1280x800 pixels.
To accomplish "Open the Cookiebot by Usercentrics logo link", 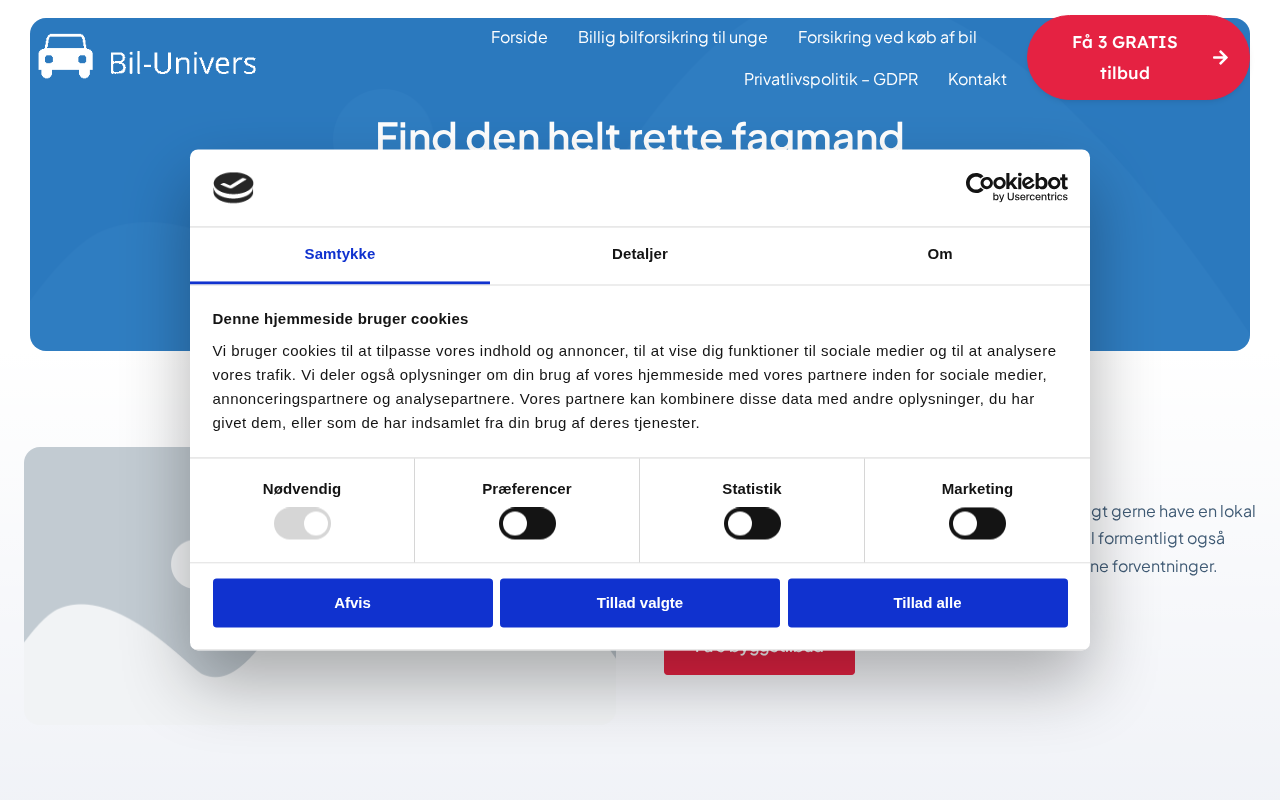I will [1016, 187].
